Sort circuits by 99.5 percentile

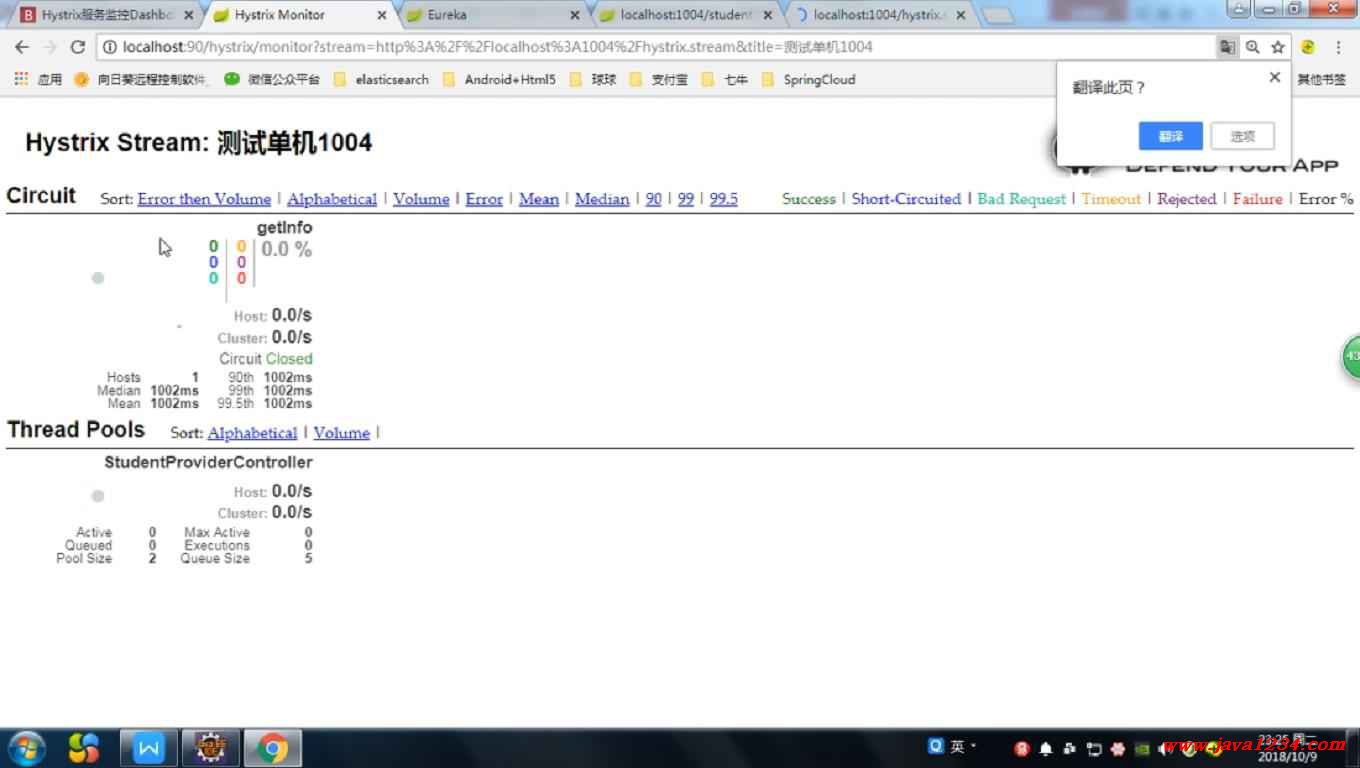(x=724, y=199)
